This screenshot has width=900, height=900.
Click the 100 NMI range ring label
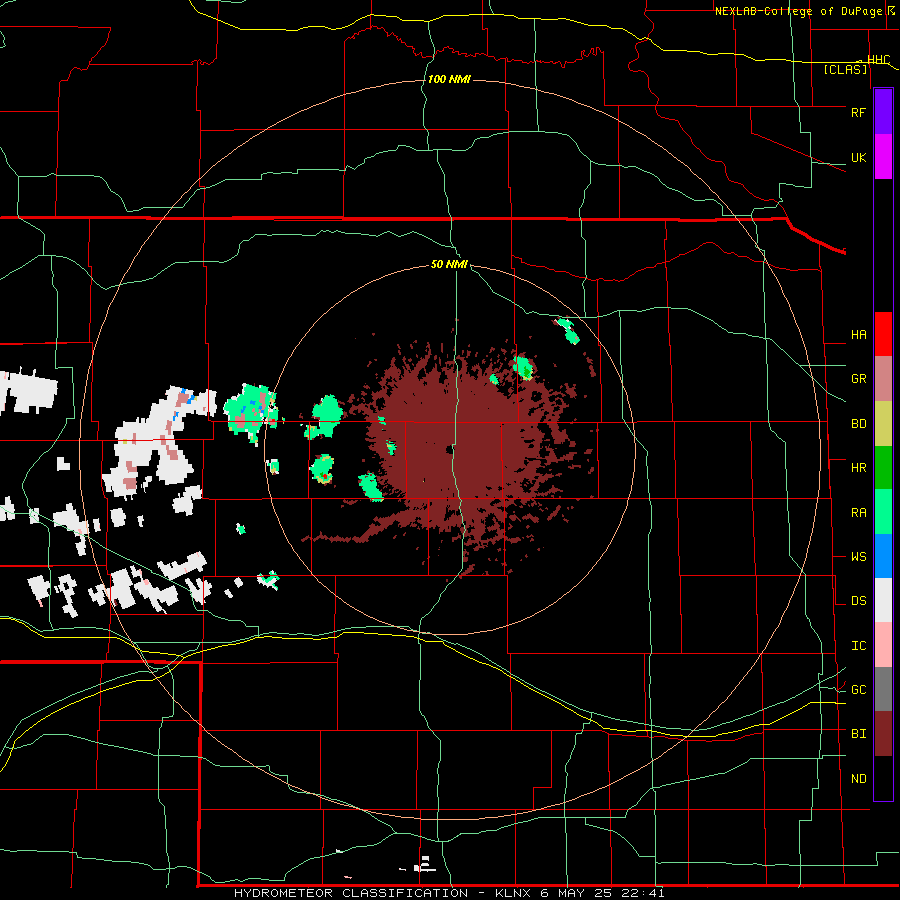click(449, 79)
